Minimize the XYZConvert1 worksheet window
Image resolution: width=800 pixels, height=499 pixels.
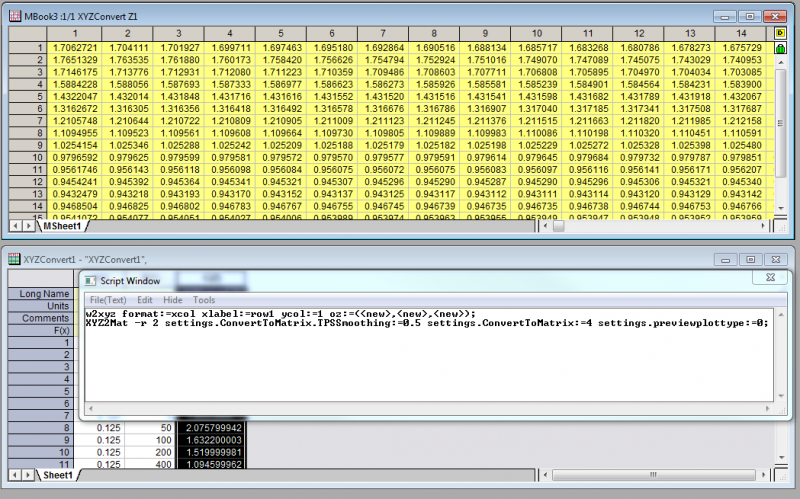725,260
